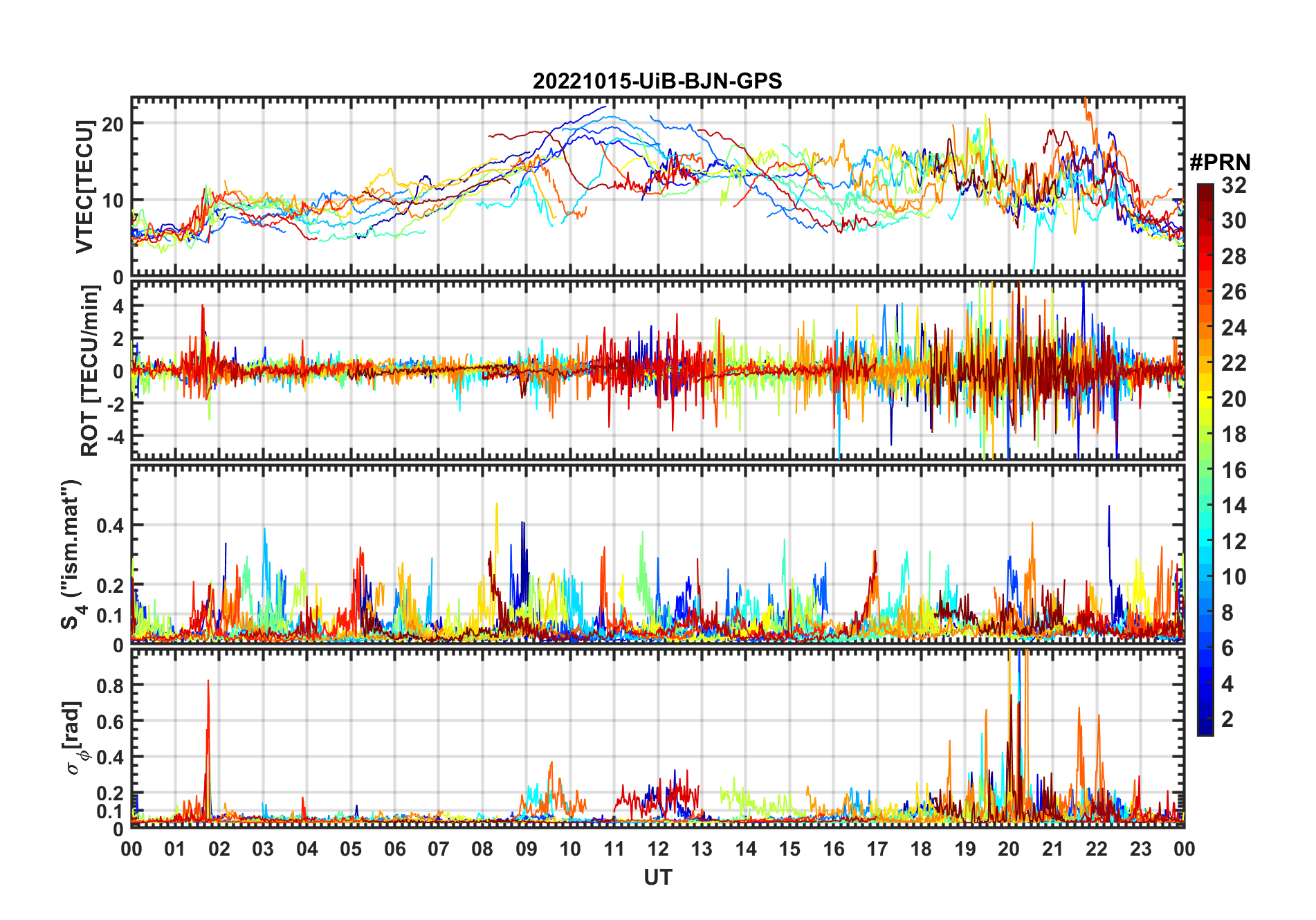The height and width of the screenshot is (920, 1316).
Task: Click inside the ROT plot panel
Action: (x=657, y=369)
